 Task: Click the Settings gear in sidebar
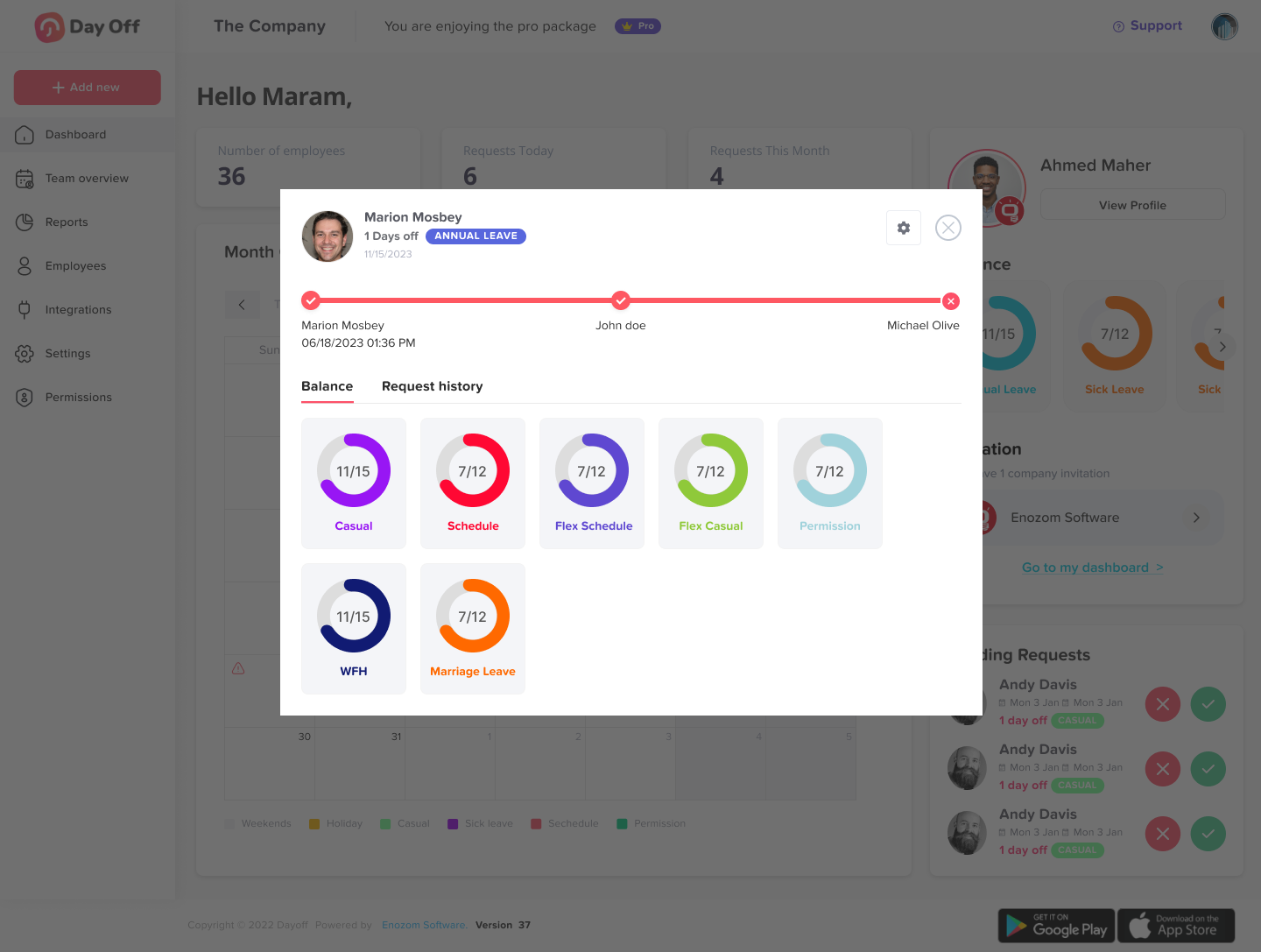pyautogui.click(x=25, y=354)
